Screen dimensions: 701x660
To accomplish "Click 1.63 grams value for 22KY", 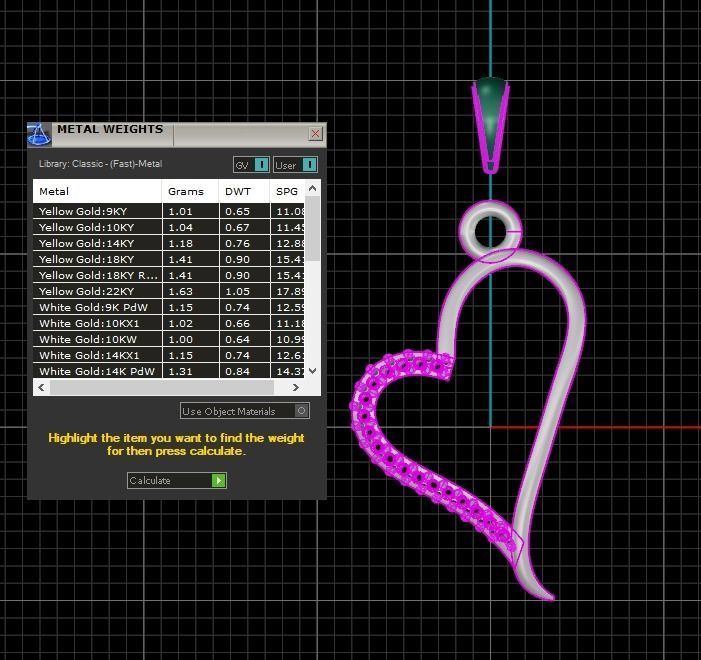I will click(x=180, y=292).
